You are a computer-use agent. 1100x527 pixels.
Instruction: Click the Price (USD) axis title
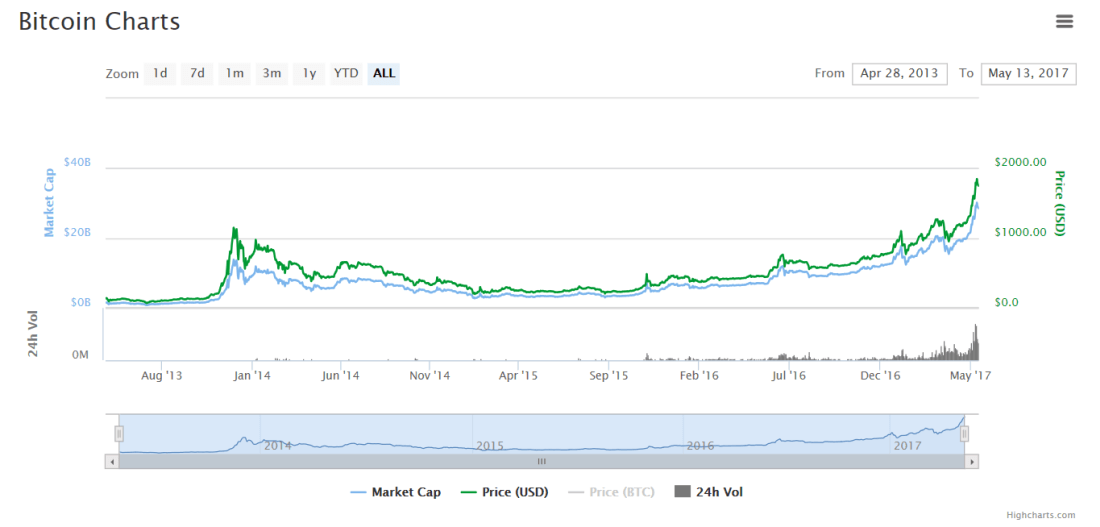click(1059, 203)
